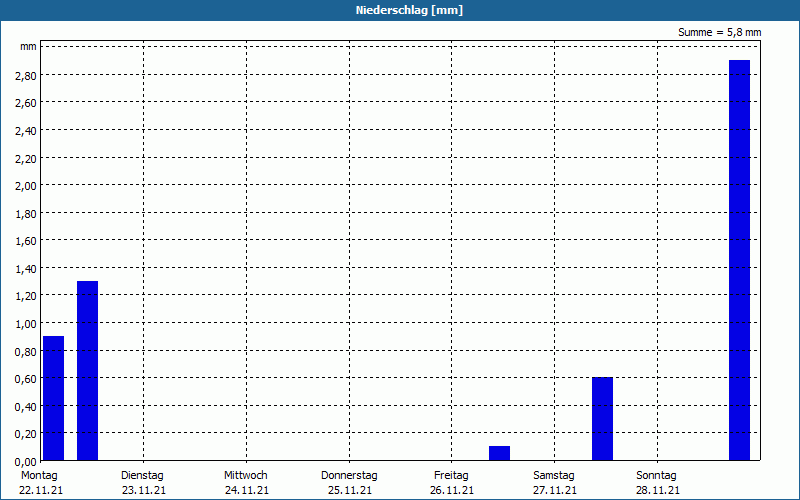This screenshot has height=500, width=800.
Task: Click the 2,80 y-axis tick label
Action: point(26,76)
